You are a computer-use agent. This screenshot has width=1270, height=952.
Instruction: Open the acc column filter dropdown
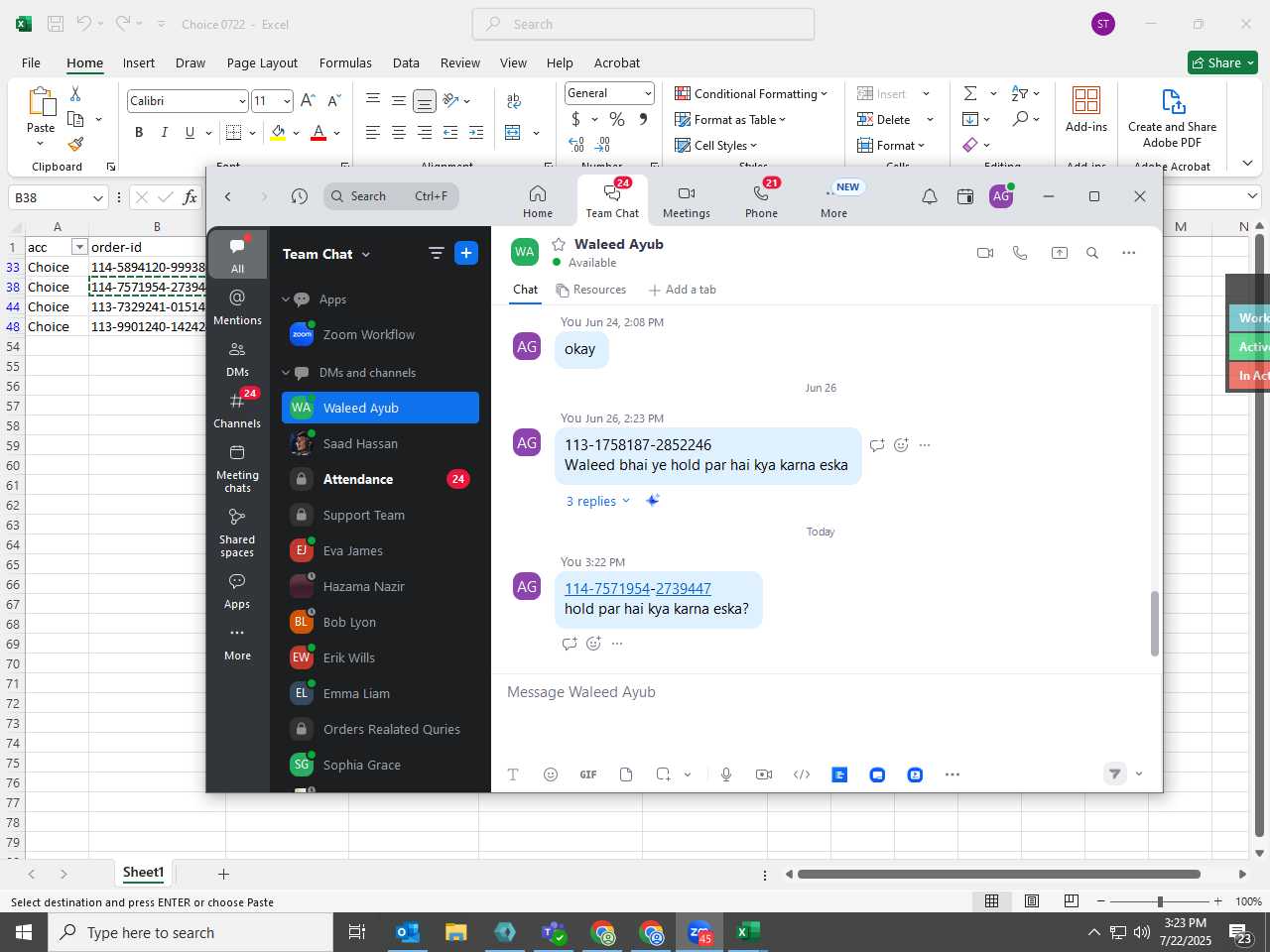click(x=79, y=247)
